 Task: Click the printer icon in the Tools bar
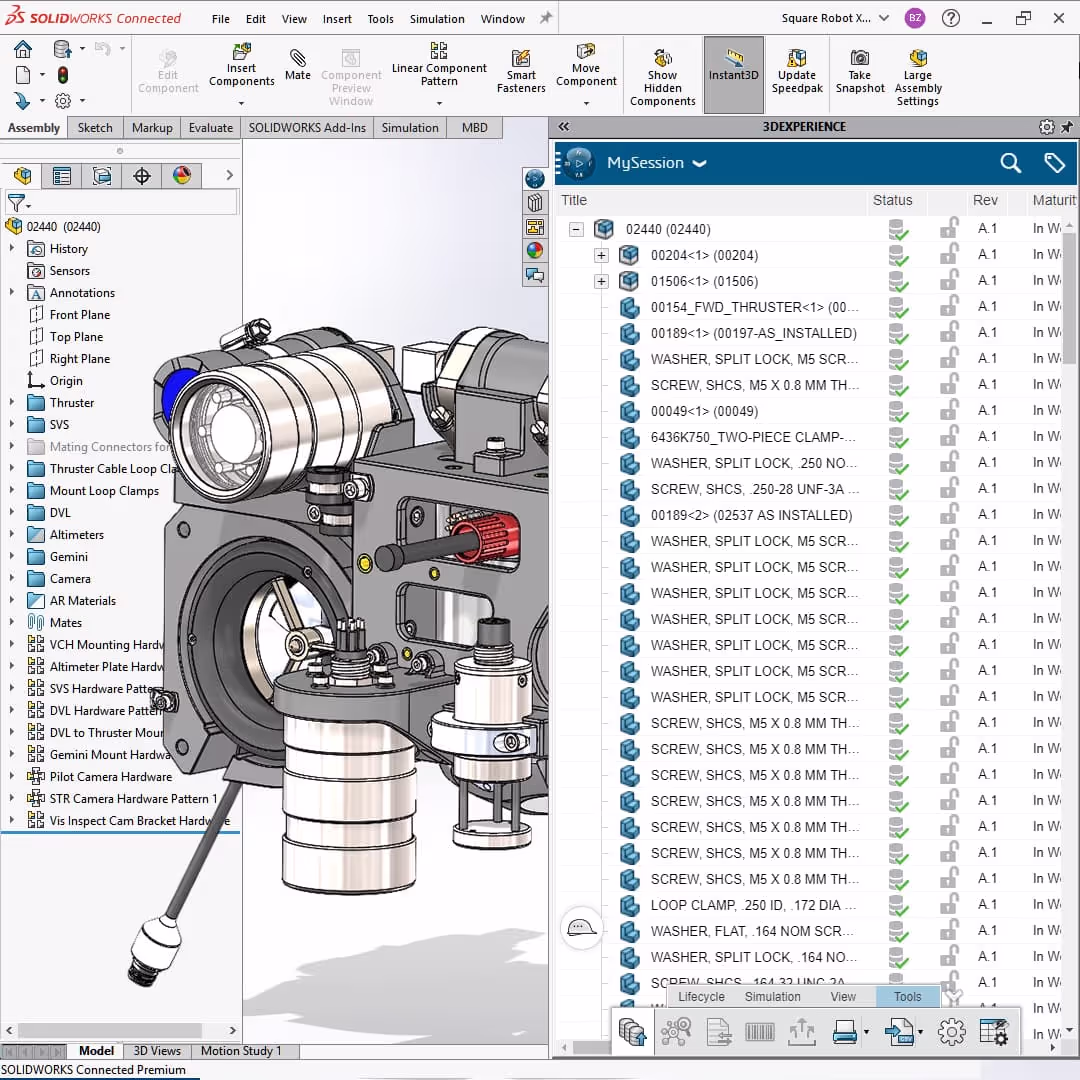pos(844,1032)
